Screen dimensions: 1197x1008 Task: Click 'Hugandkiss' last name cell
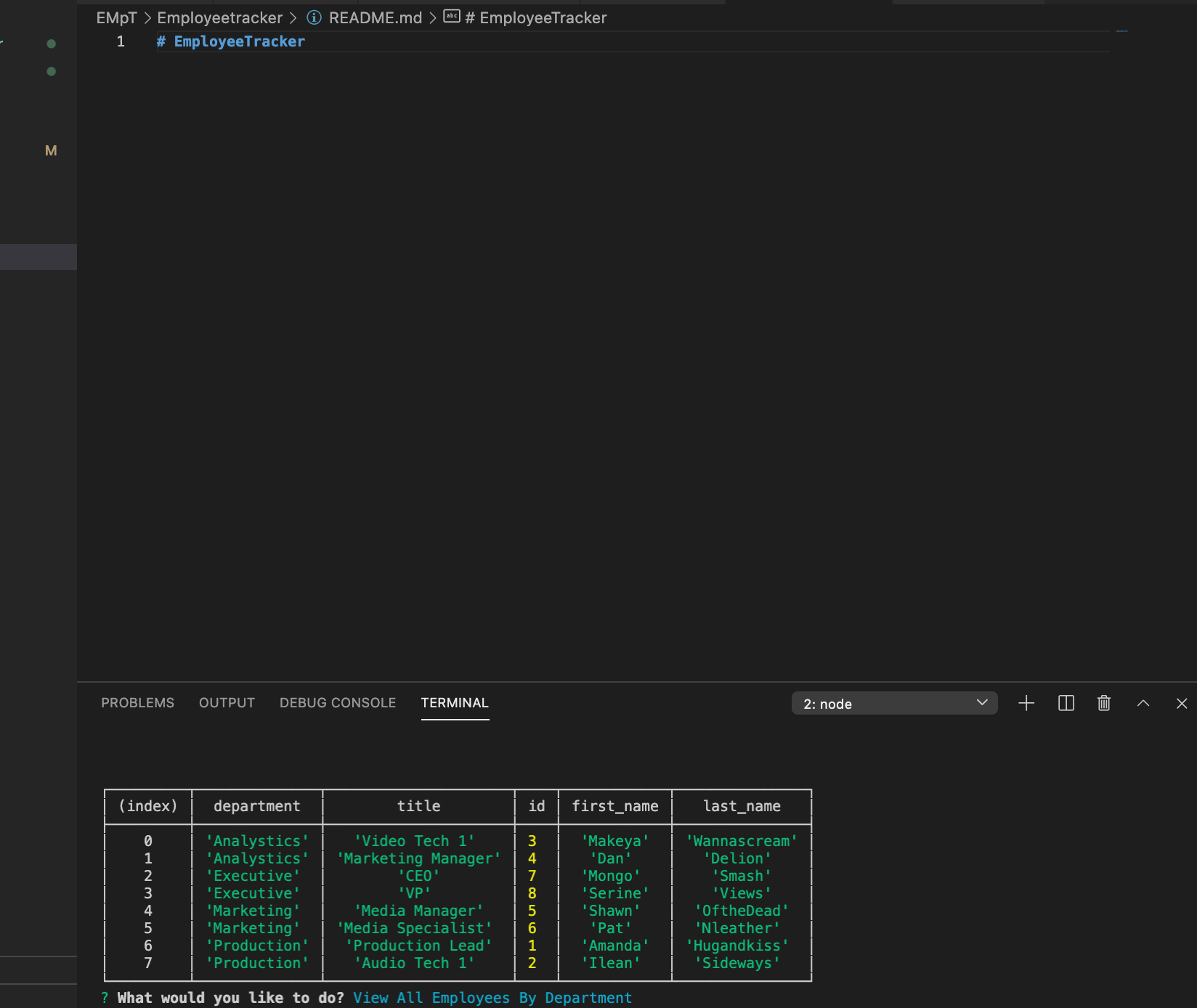[x=737, y=946]
